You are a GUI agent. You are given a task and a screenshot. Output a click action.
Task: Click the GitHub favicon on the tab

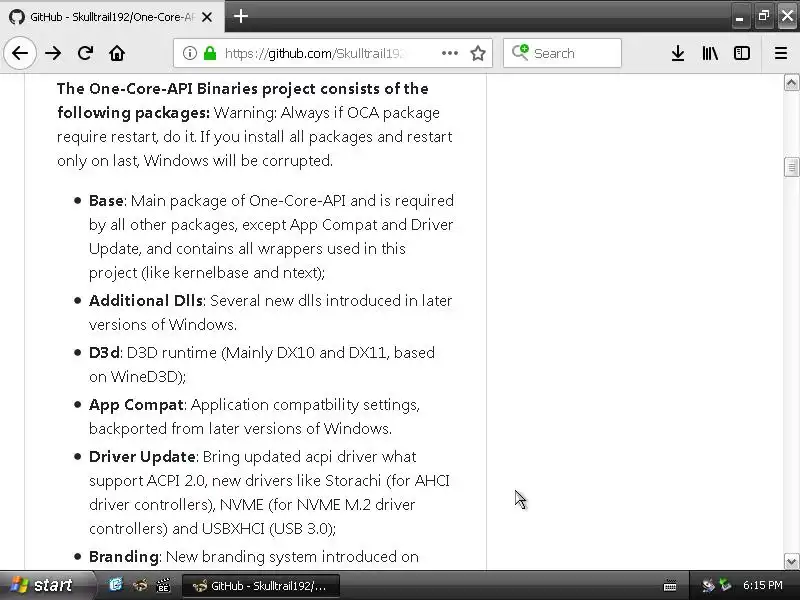[17, 17]
